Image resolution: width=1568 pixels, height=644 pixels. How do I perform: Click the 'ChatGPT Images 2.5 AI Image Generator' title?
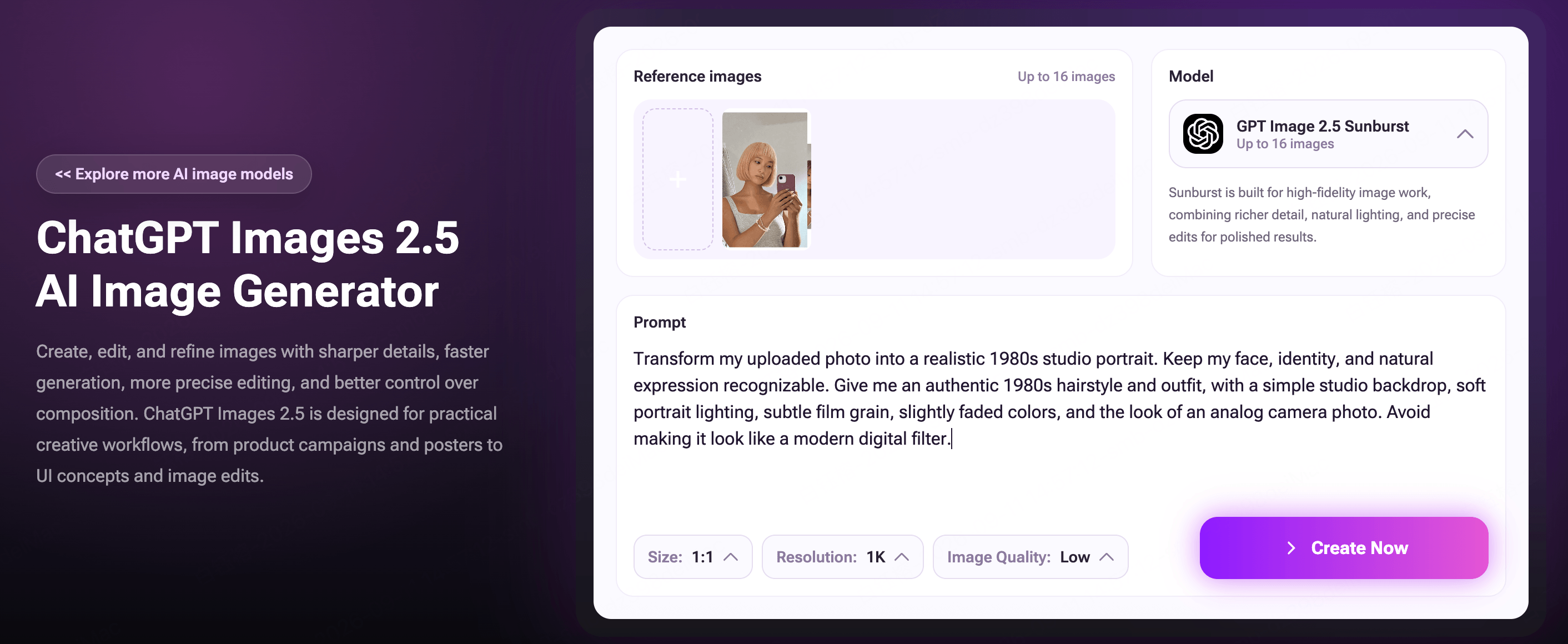point(248,264)
